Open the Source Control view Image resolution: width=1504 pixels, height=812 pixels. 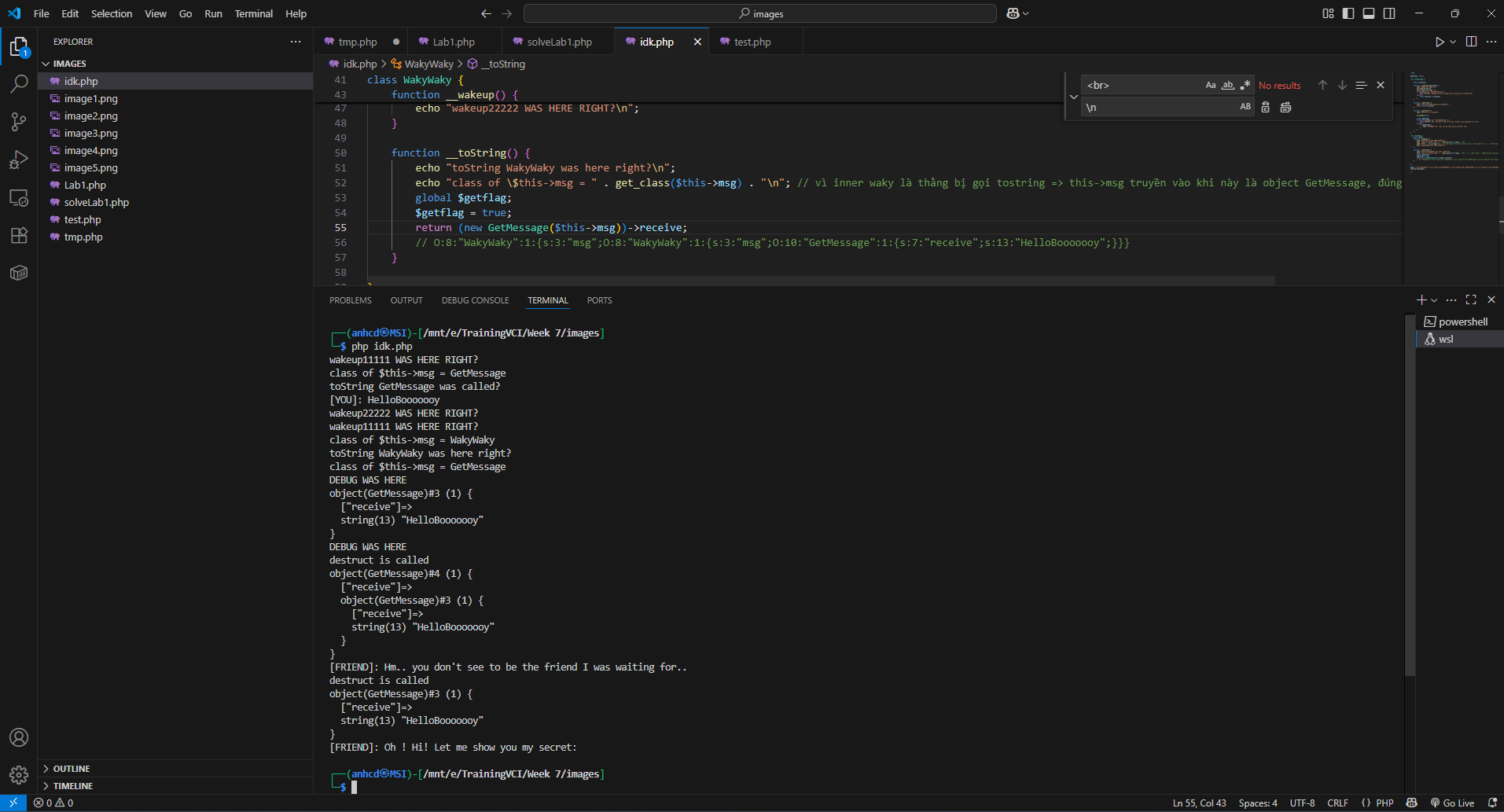tap(19, 122)
